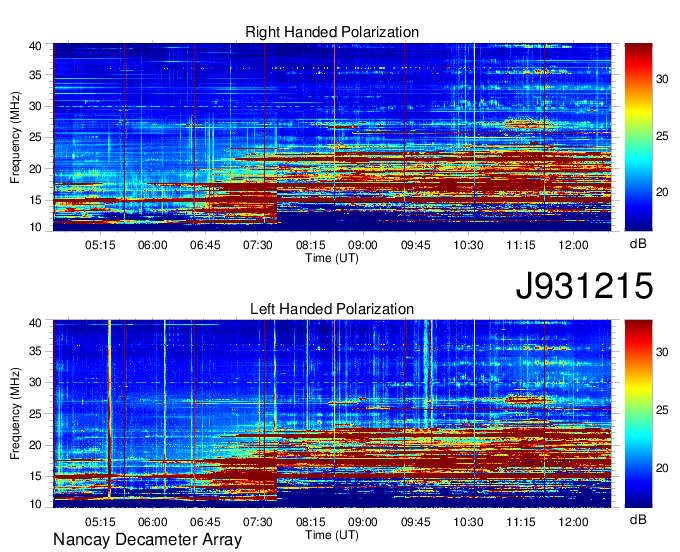Click "Time (UT)" axis label under Left Handed plot

pos(332,535)
